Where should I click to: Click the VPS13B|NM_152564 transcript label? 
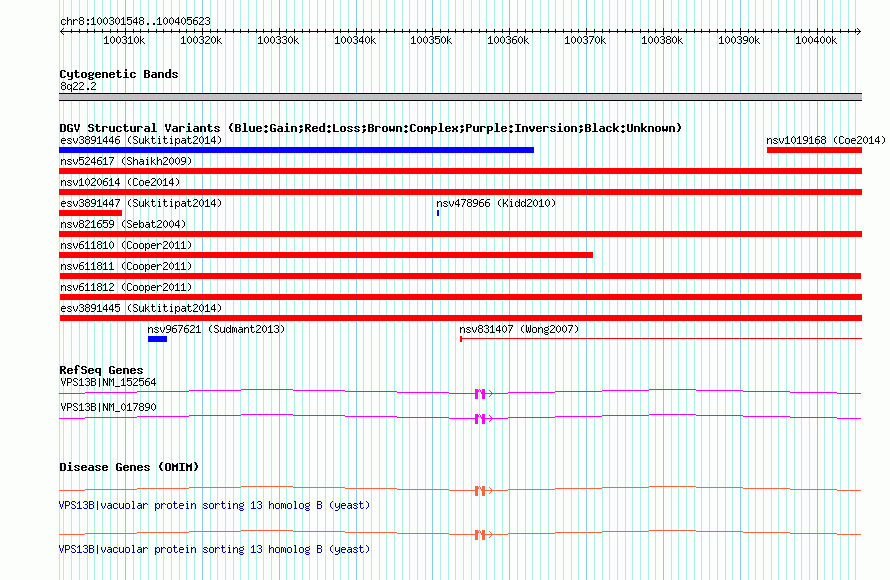108,383
